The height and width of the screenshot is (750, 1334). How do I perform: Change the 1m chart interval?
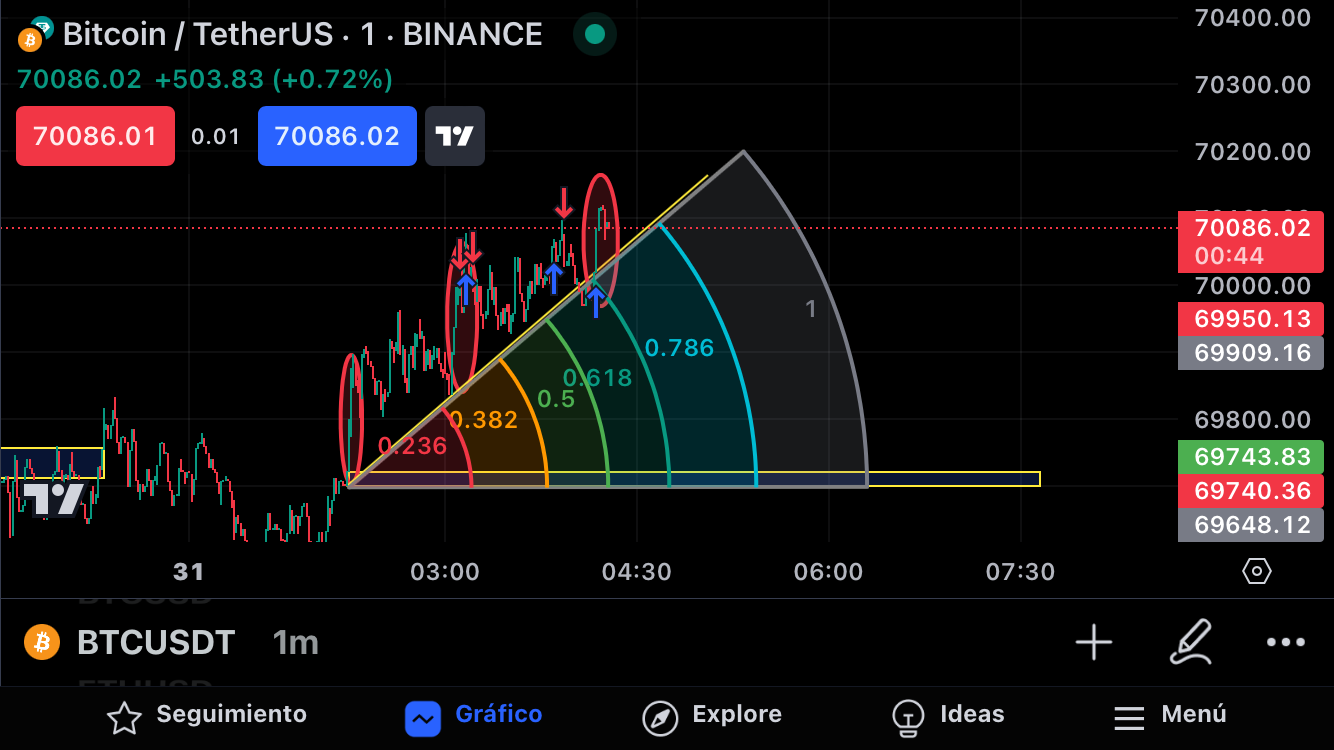(296, 642)
